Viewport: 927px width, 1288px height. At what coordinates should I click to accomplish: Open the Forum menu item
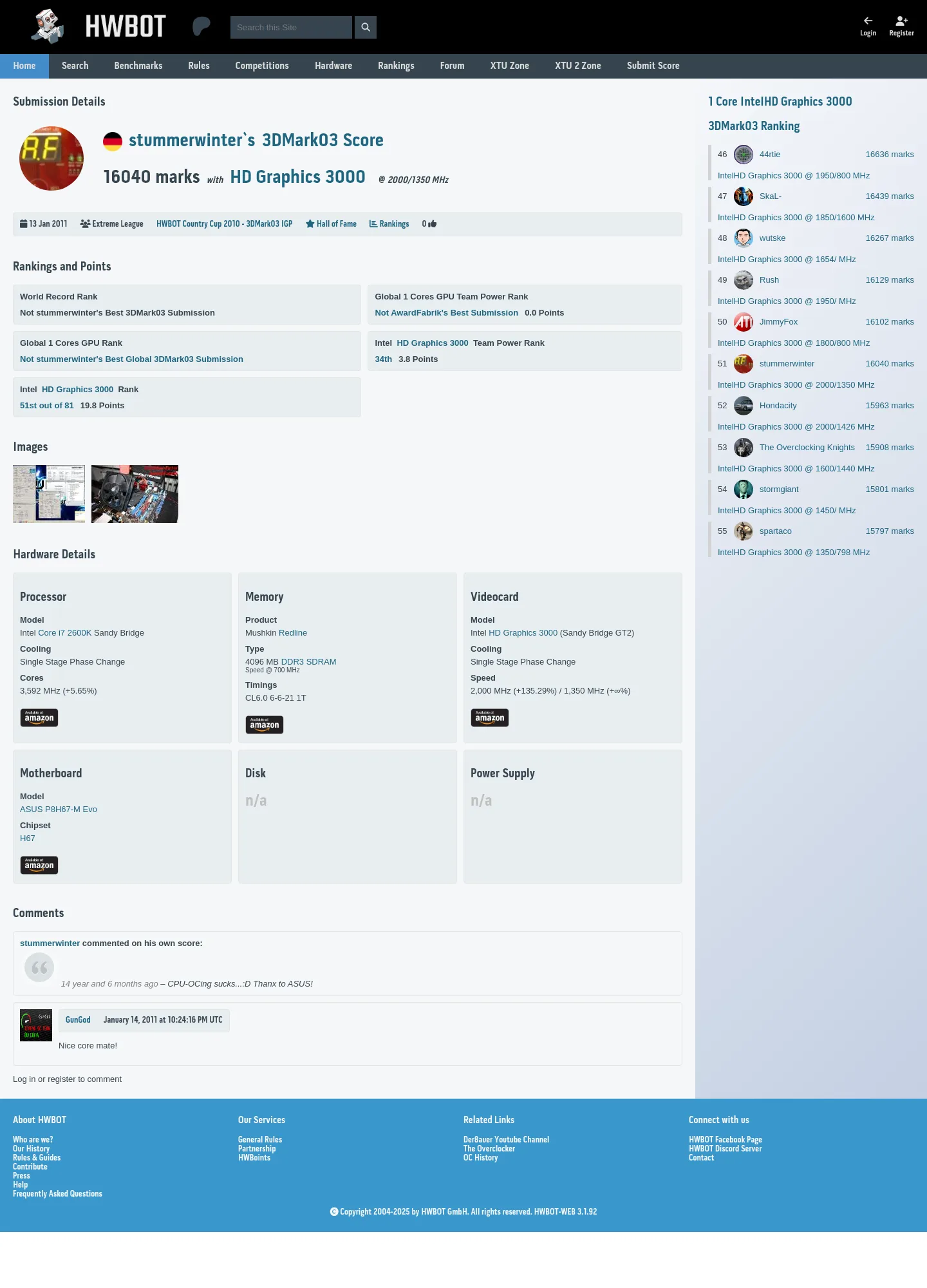pyautogui.click(x=452, y=66)
